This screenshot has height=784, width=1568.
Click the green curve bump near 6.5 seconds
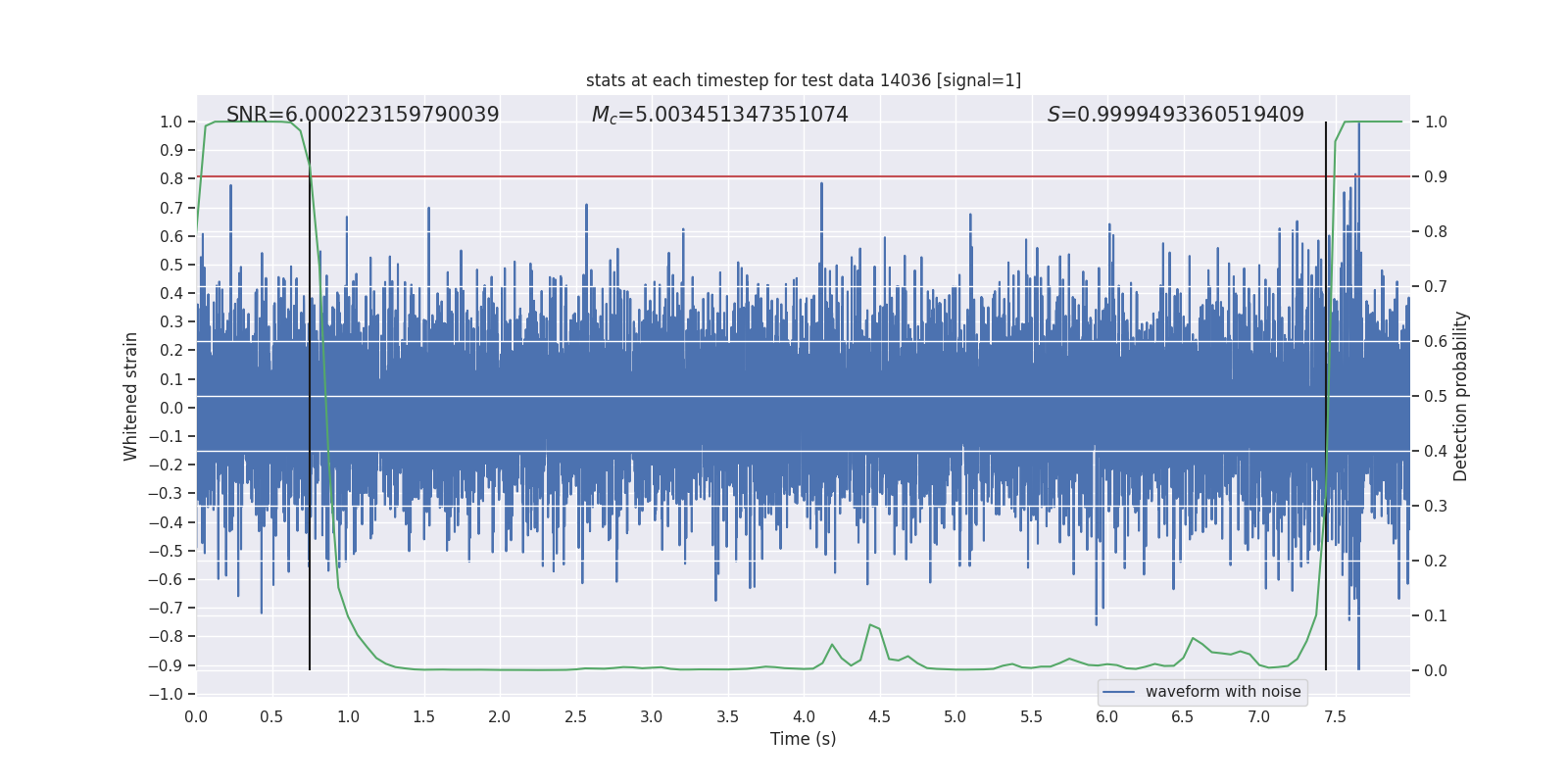click(1193, 638)
